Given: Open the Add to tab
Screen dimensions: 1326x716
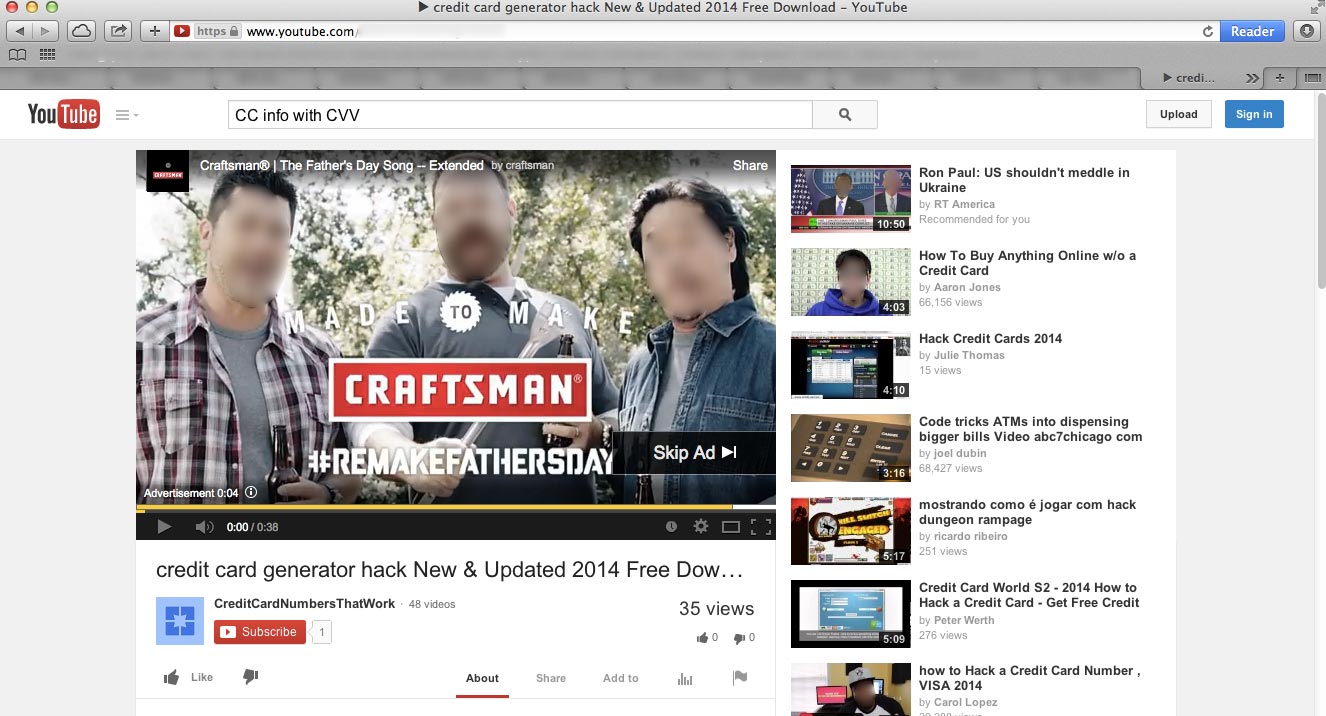Looking at the screenshot, I should (x=620, y=678).
